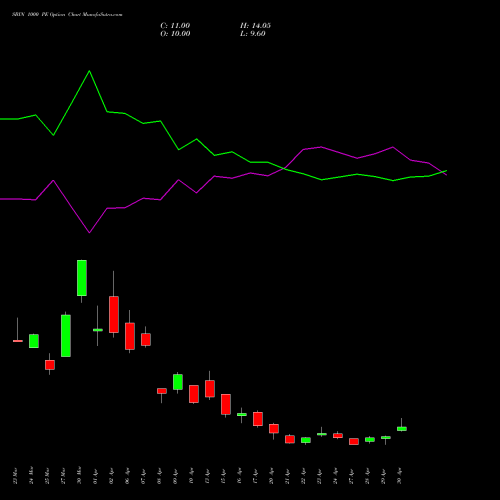Click the "23 Mar" date label
This screenshot has width=500, height=500.
pyautogui.click(x=15, y=476)
